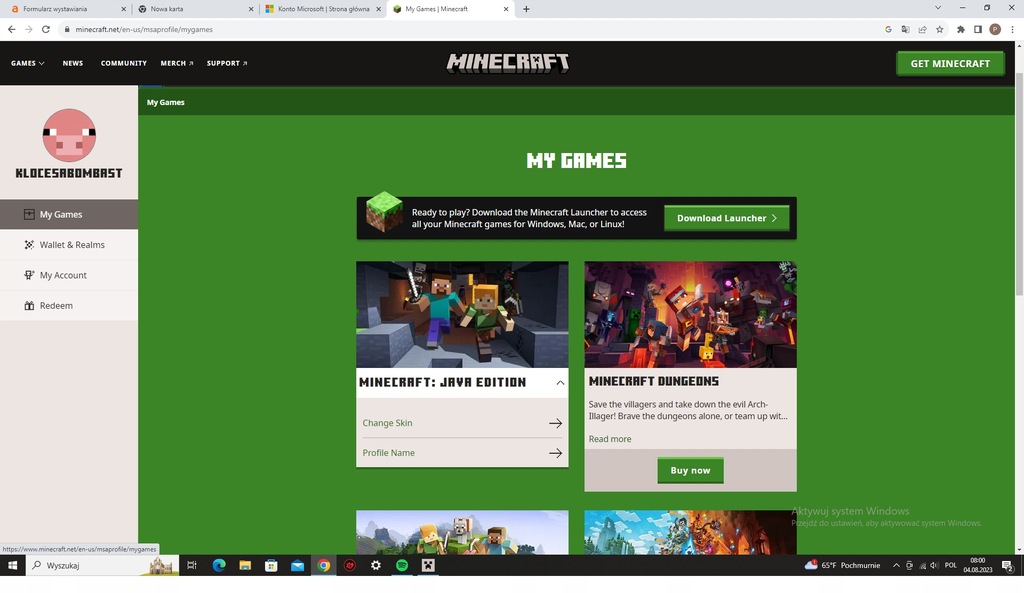Select My Account in the sidebar
1024x593 pixels.
pyautogui.click(x=69, y=275)
